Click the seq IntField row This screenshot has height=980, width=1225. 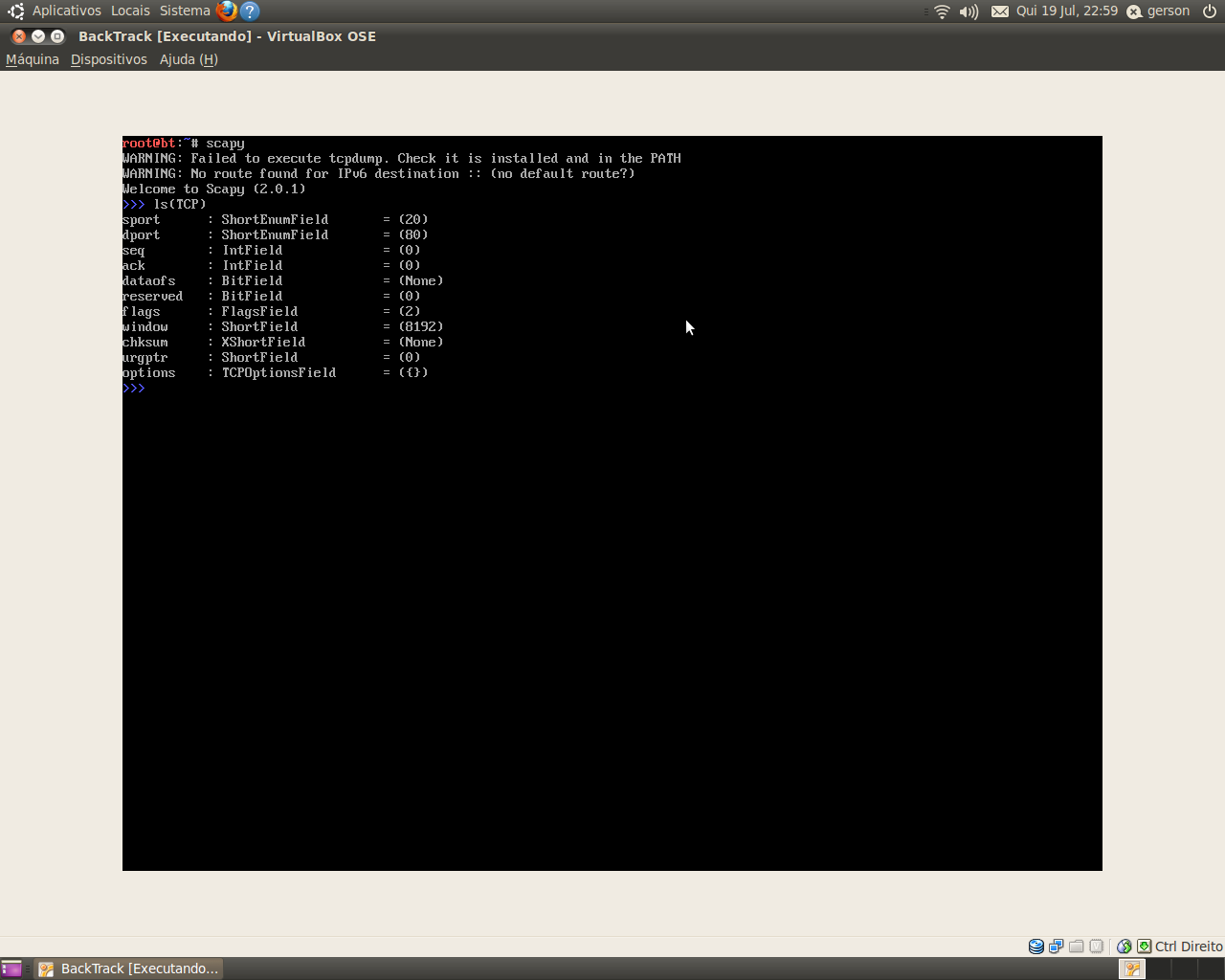(x=272, y=250)
